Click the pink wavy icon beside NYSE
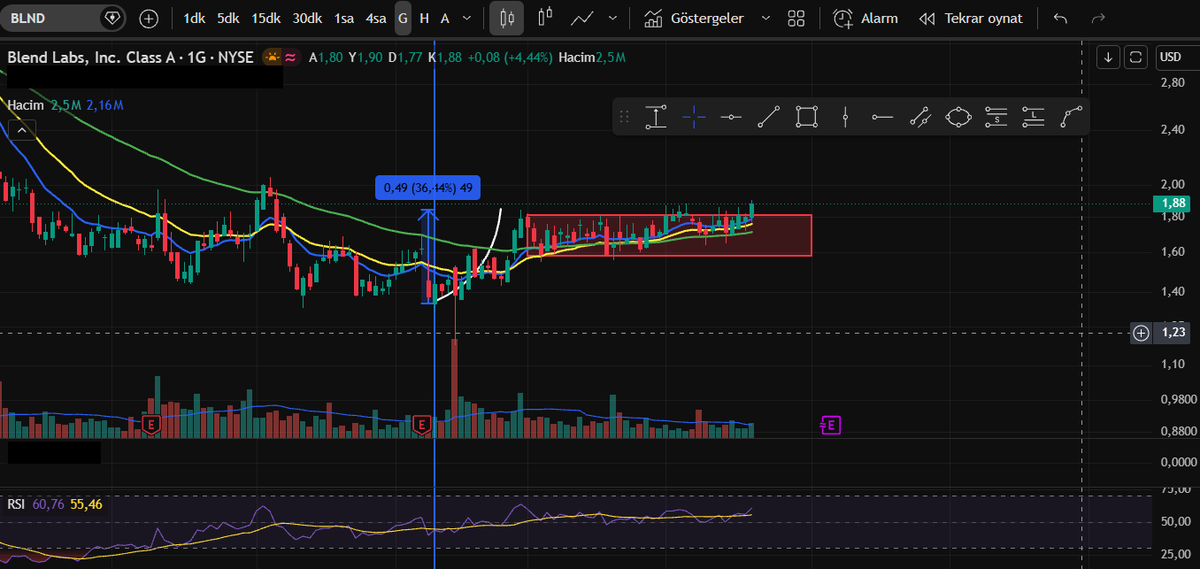 pyautogui.click(x=290, y=58)
